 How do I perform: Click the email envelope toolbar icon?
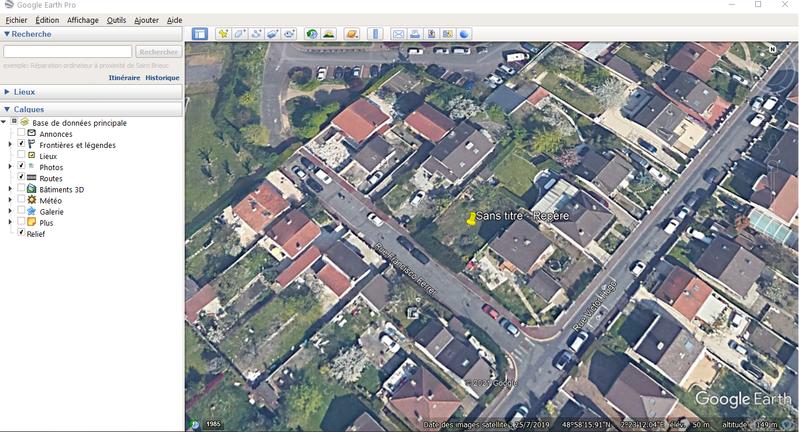[x=398, y=34]
